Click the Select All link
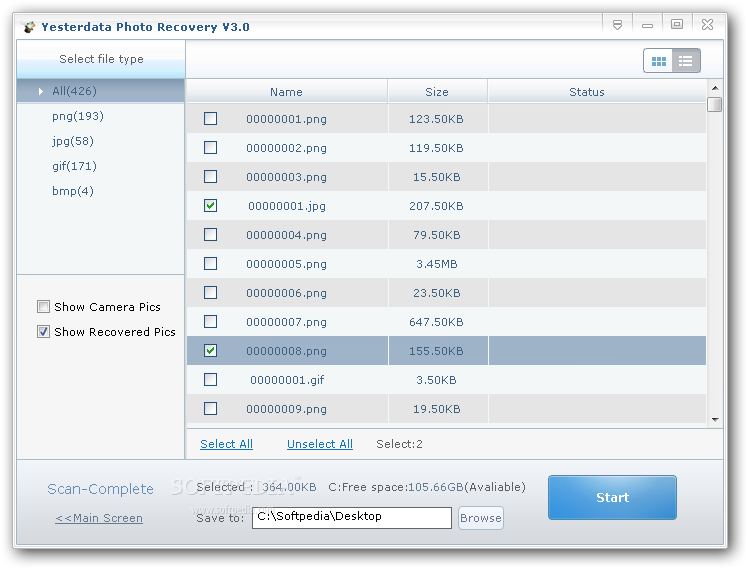 (x=227, y=444)
